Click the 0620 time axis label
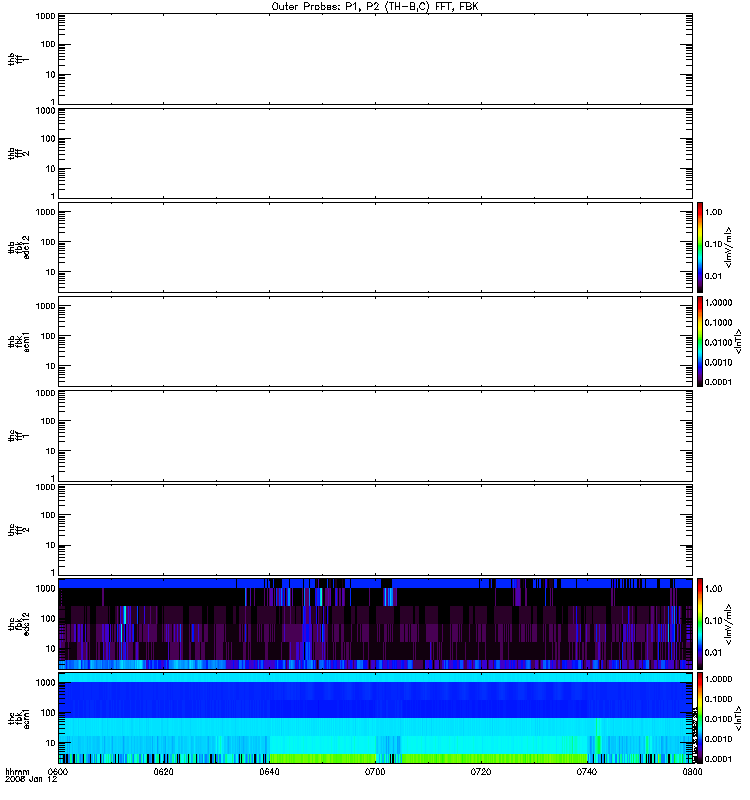 click(x=163, y=771)
